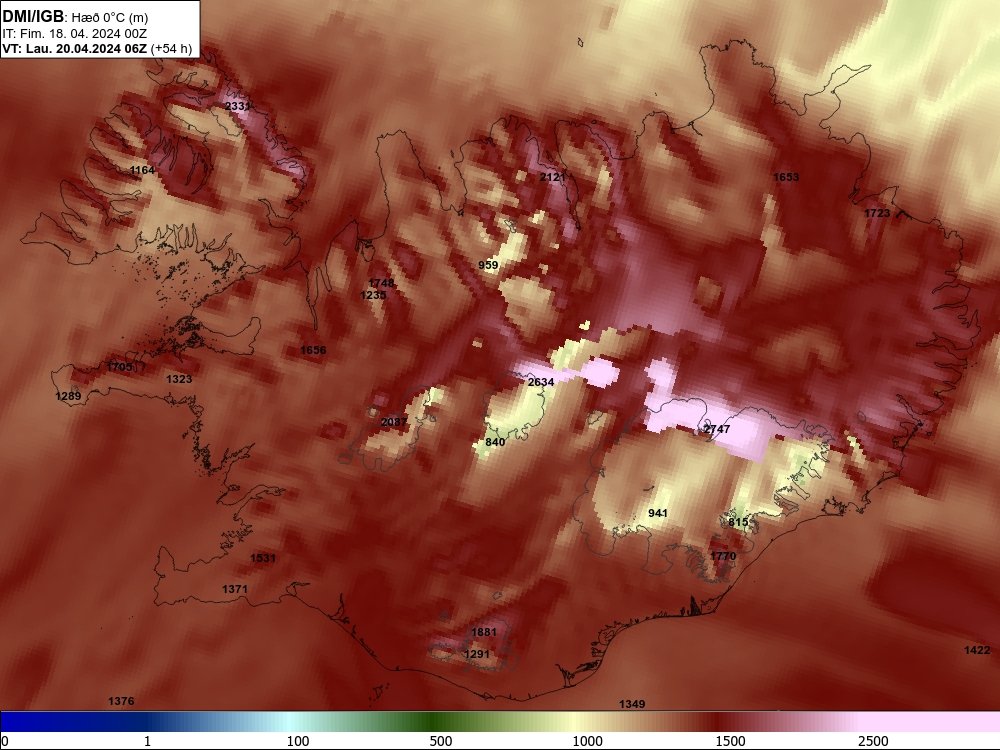Select the 1376 ocean label
The width and height of the screenshot is (1000, 750).
121,702
